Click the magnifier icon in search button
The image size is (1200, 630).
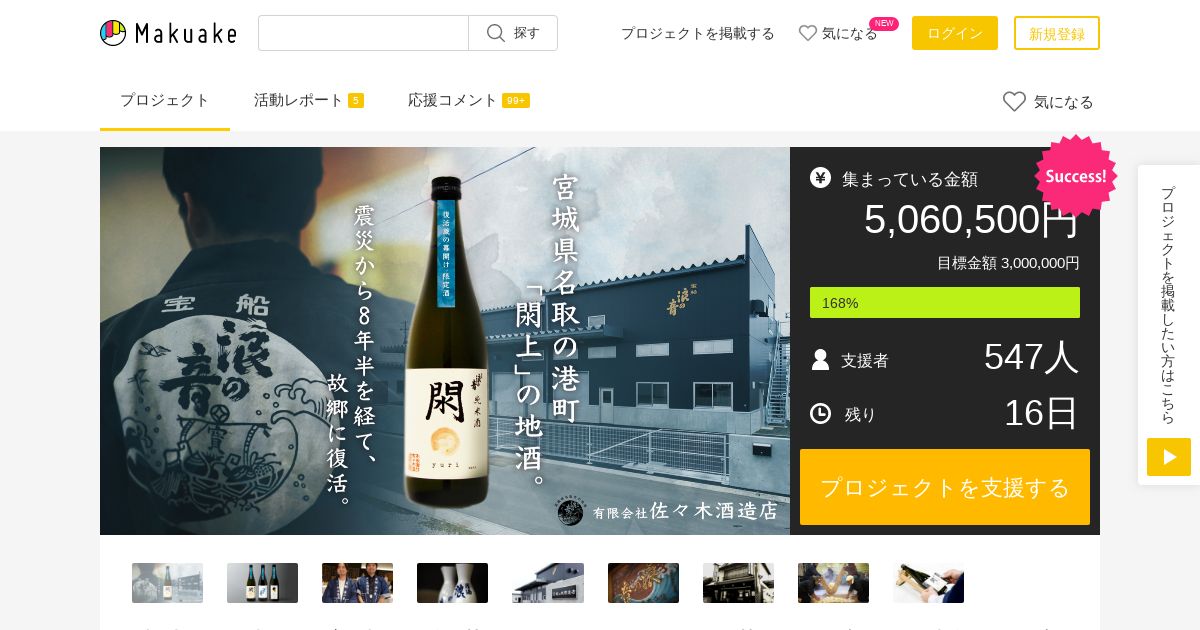pos(496,33)
